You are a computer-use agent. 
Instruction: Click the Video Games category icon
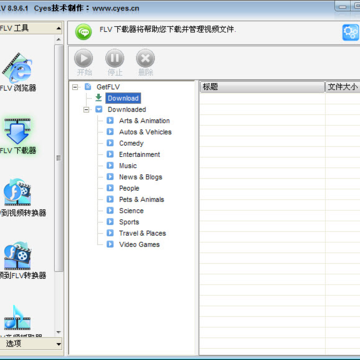tap(110, 244)
